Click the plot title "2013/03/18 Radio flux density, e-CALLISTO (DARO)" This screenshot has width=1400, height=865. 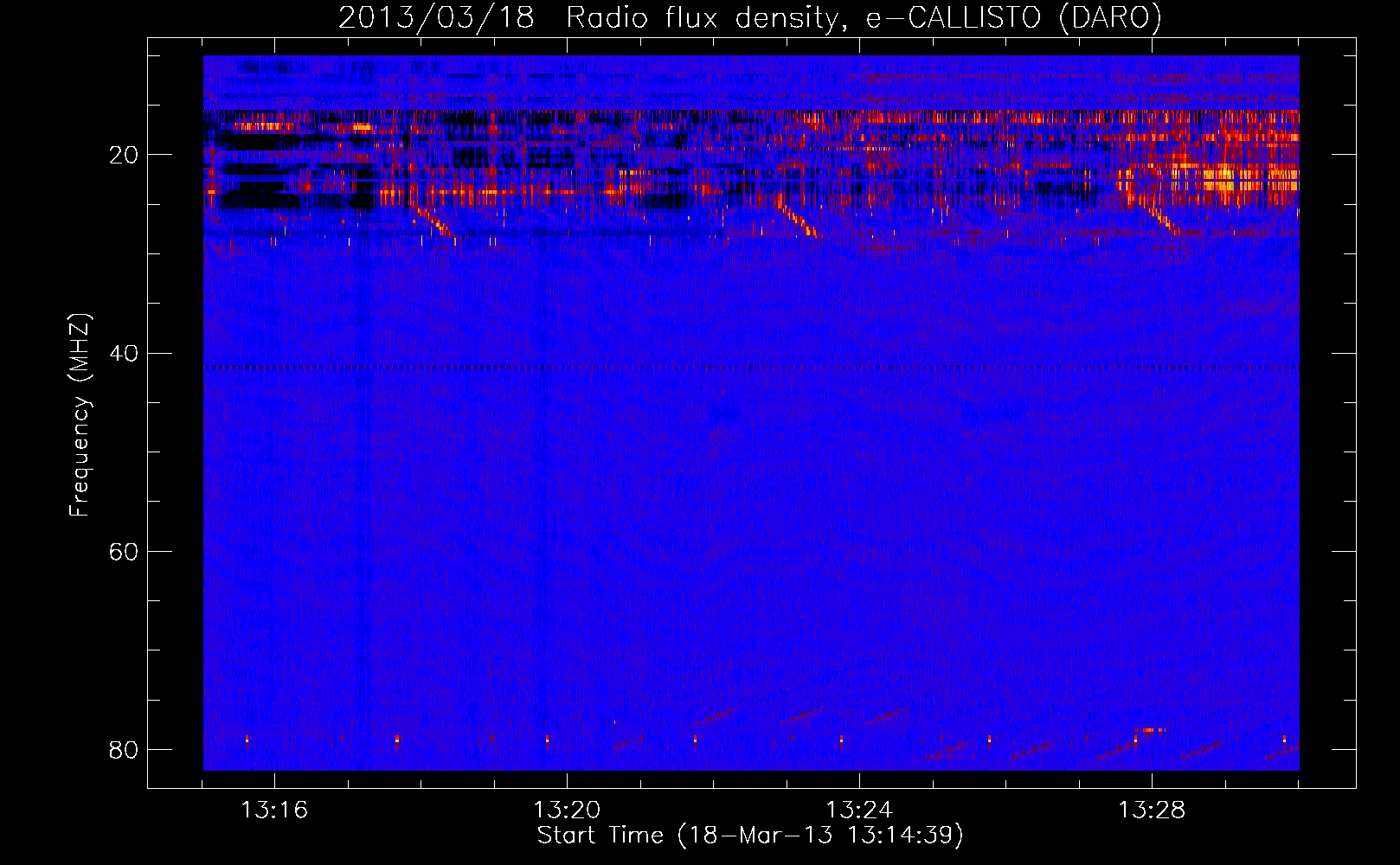[750, 17]
